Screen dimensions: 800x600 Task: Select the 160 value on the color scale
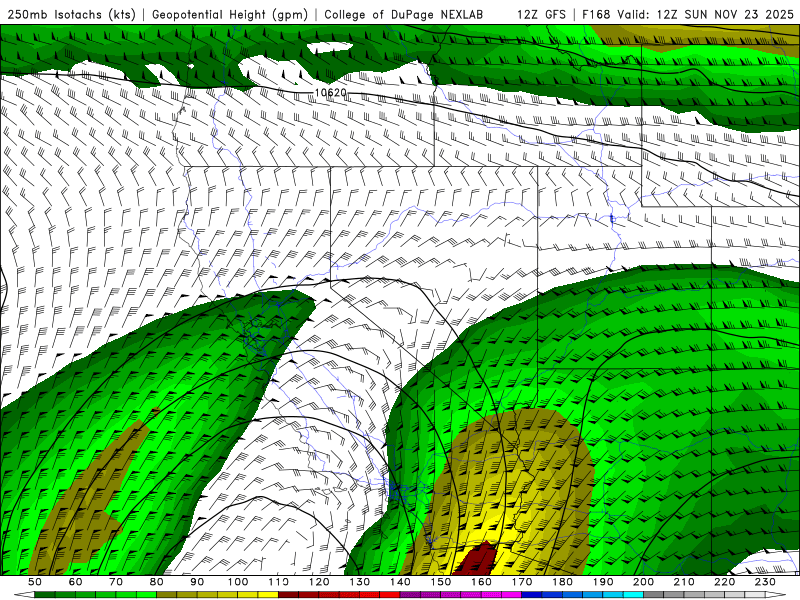(x=481, y=582)
